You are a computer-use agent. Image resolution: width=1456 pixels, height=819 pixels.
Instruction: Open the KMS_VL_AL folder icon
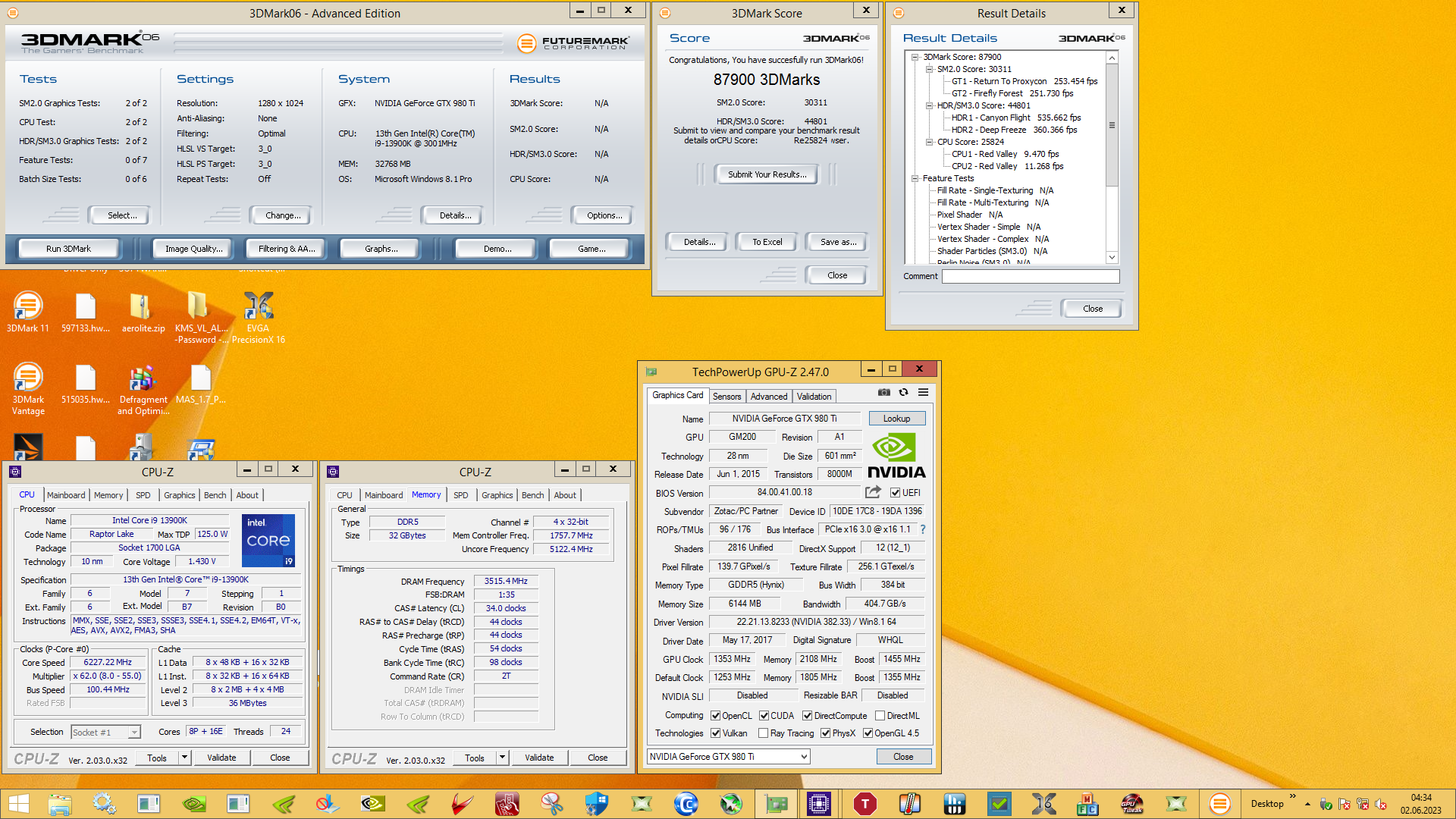click(x=200, y=318)
